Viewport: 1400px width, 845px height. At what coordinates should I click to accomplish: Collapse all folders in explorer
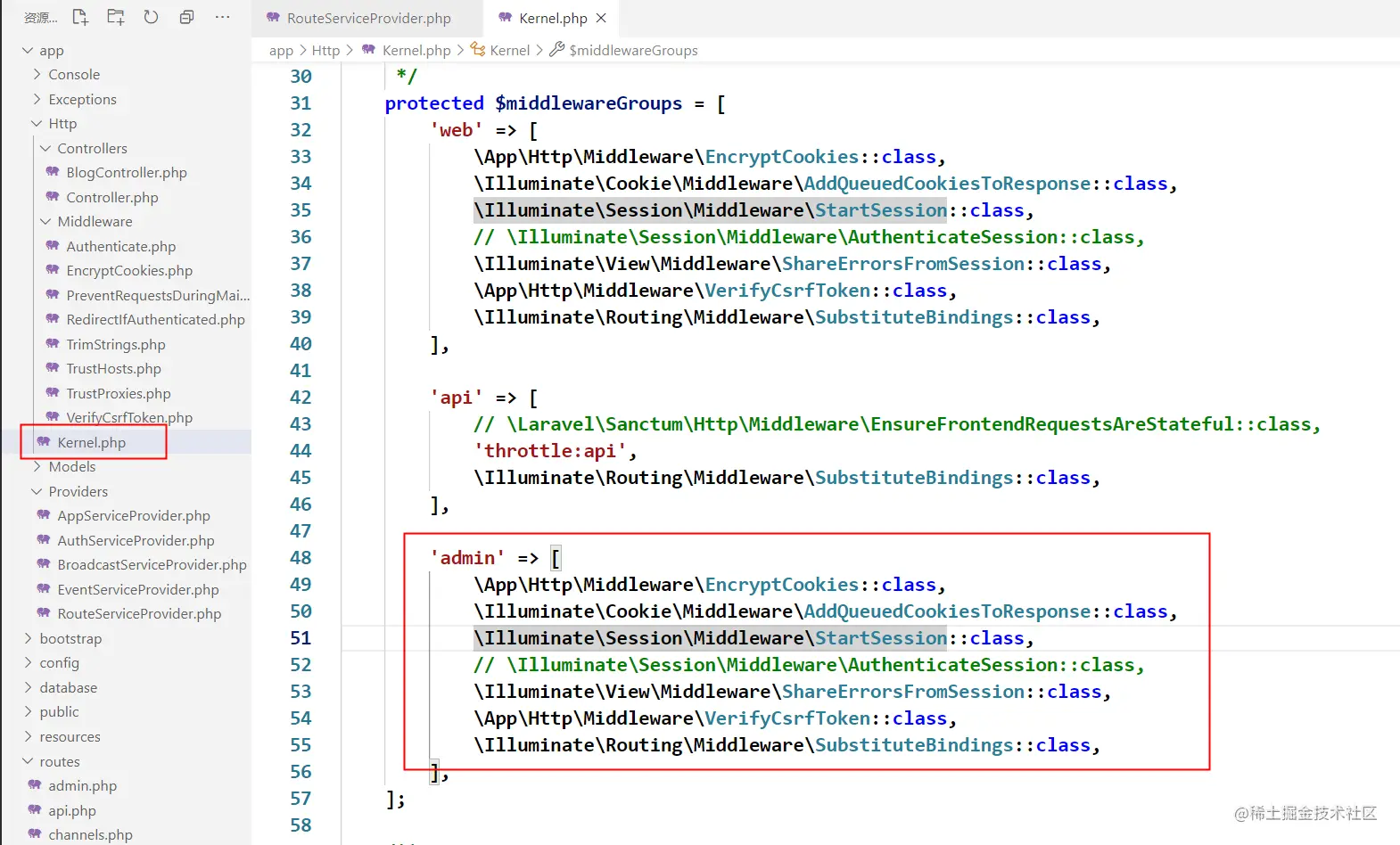coord(186,17)
